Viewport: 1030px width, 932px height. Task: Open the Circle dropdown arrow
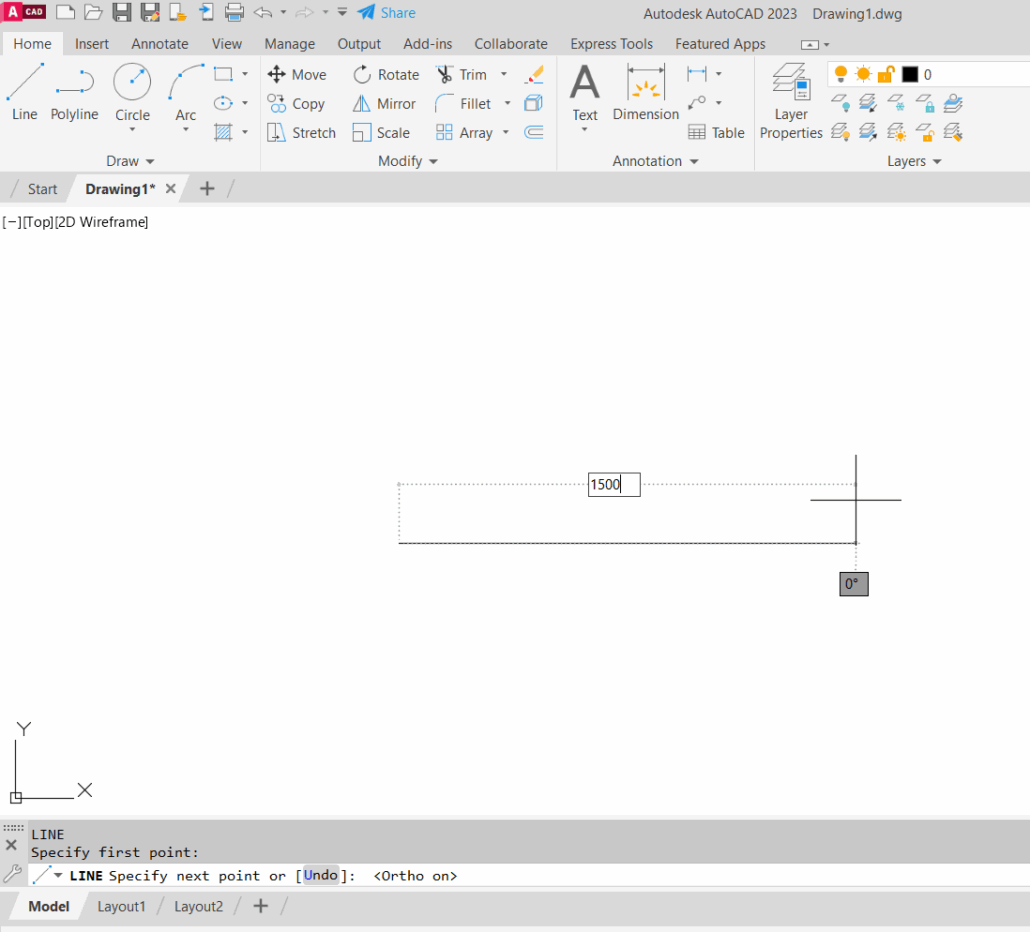[132, 130]
